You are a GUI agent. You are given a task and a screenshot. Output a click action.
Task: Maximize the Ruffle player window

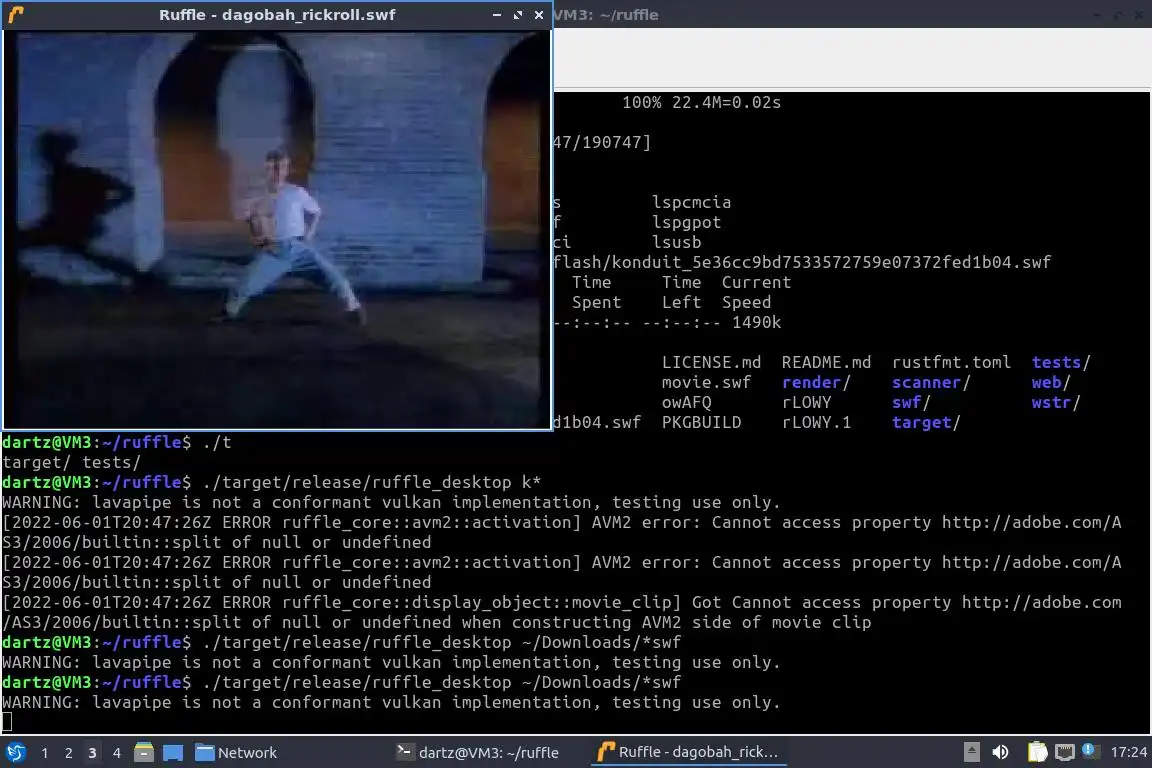point(518,15)
